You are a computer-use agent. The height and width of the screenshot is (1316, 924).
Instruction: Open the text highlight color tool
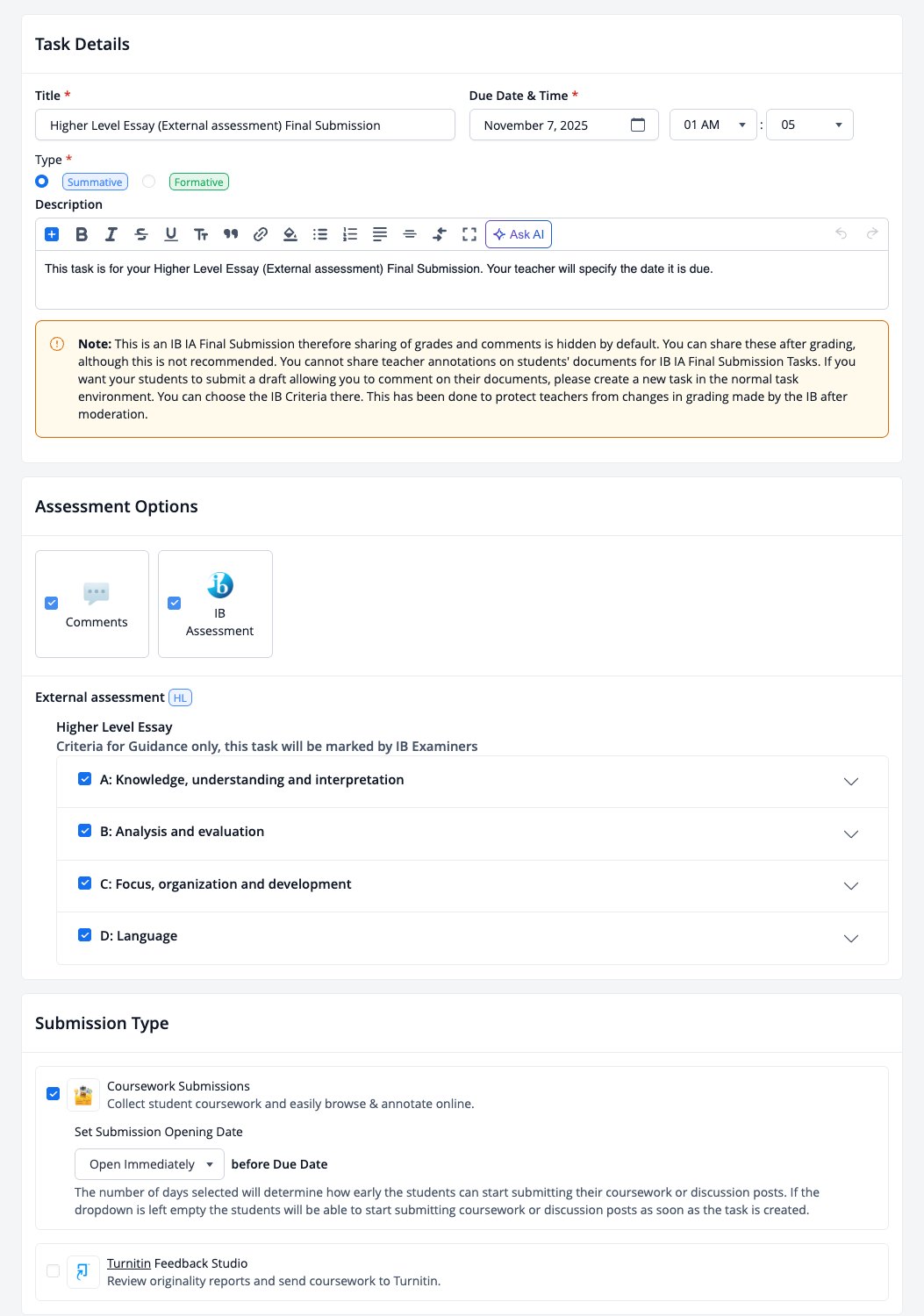(290, 234)
